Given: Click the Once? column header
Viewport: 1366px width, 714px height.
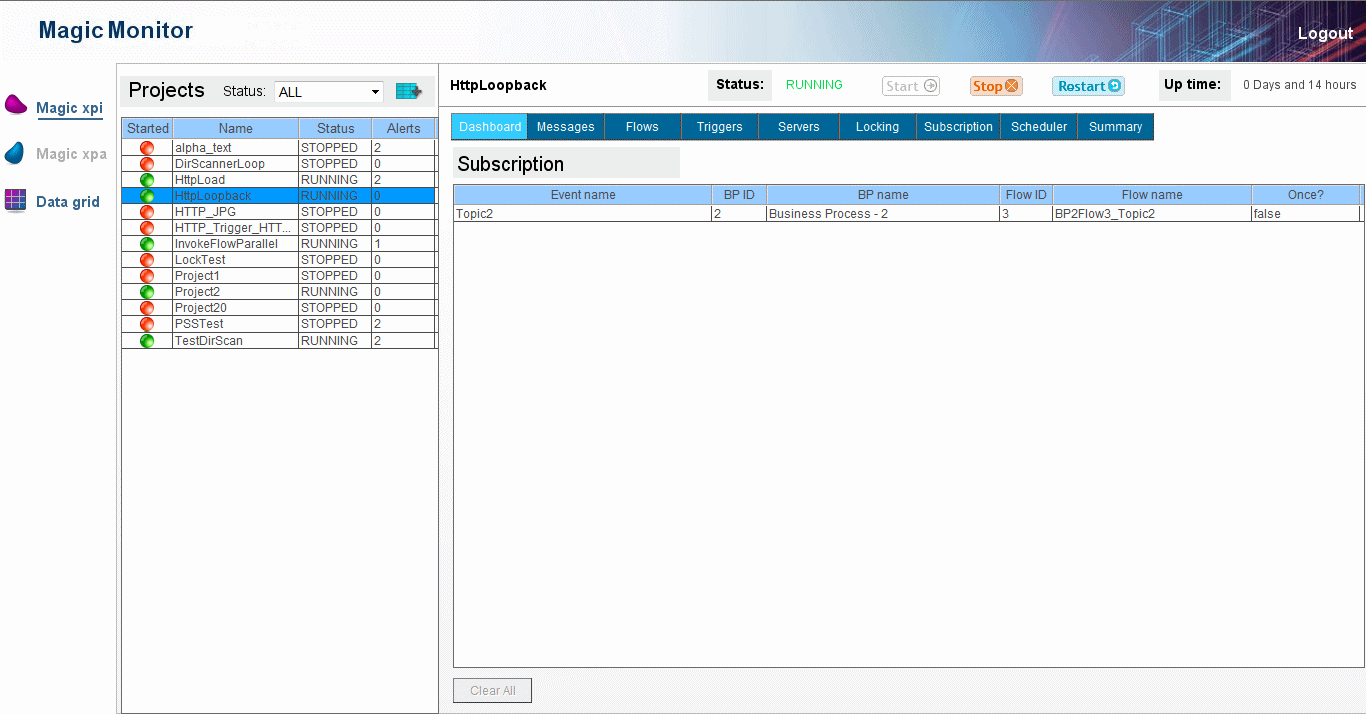Looking at the screenshot, I should point(1306,195).
